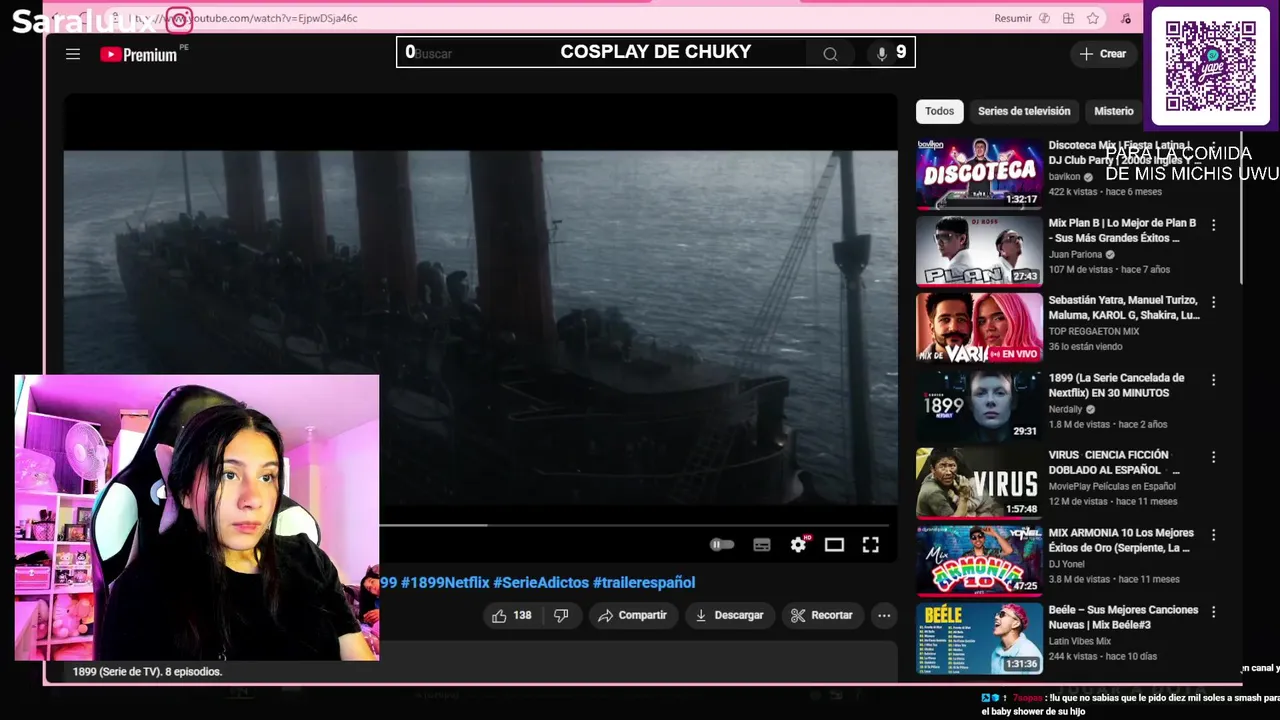Open the #SerieAdictos hashtag link
The width and height of the screenshot is (1280, 720).
tap(541, 582)
